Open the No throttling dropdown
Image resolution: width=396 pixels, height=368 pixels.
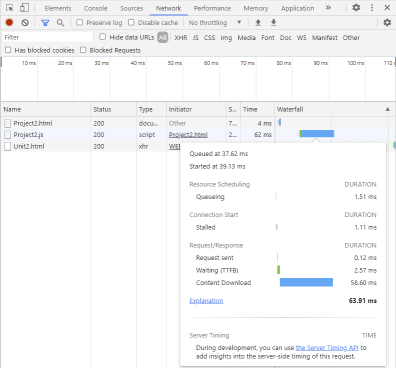215,23
